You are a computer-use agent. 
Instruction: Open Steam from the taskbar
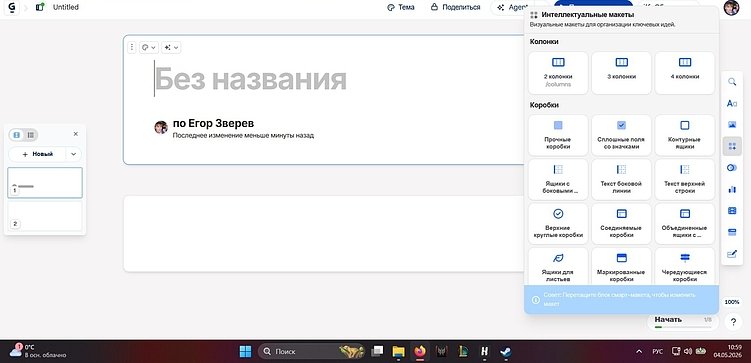505,352
